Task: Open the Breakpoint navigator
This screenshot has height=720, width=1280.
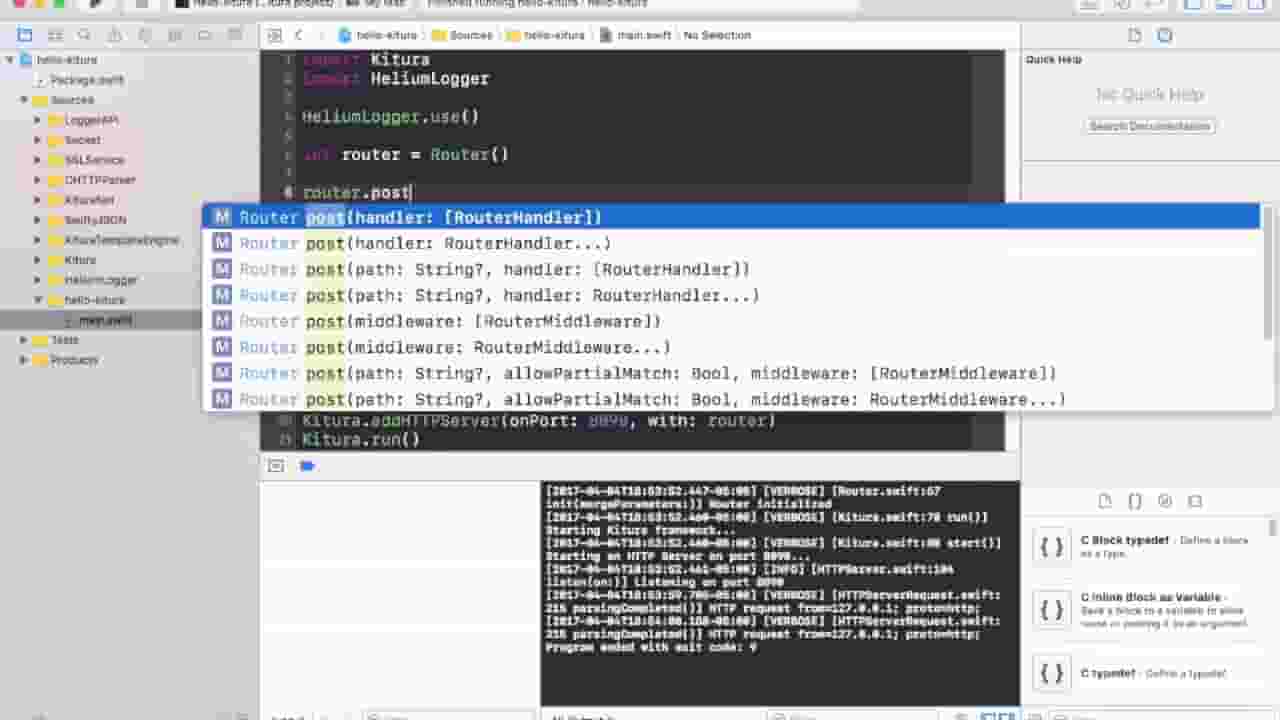Action: point(205,35)
